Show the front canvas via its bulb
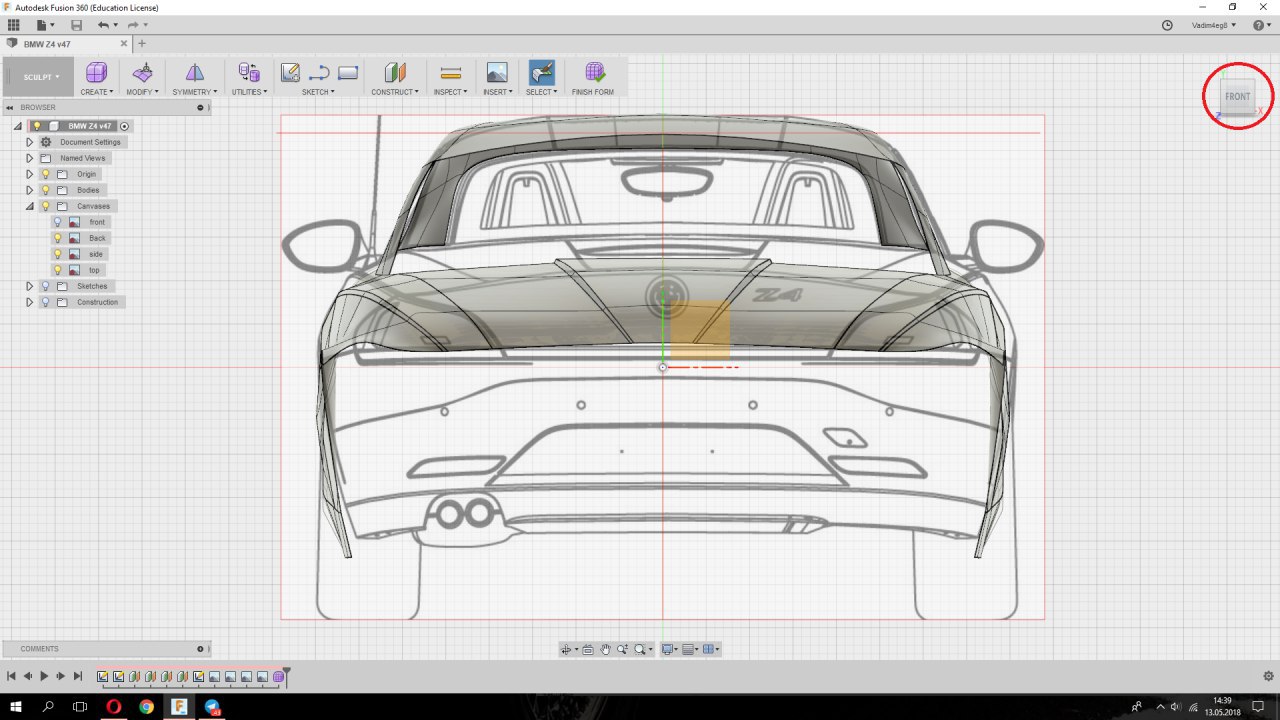Image resolution: width=1280 pixels, height=720 pixels. [58, 222]
